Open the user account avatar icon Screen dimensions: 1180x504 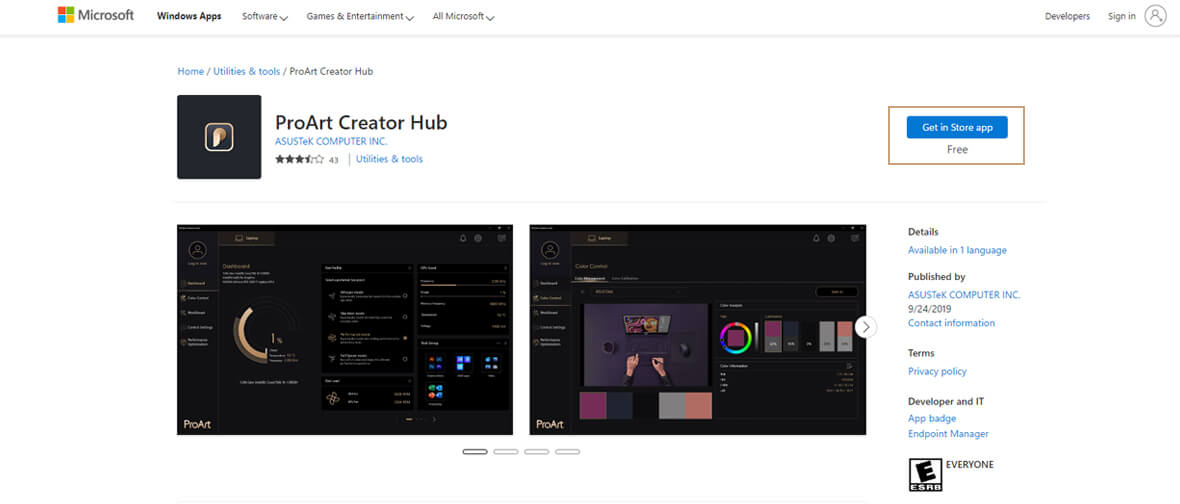point(1155,16)
